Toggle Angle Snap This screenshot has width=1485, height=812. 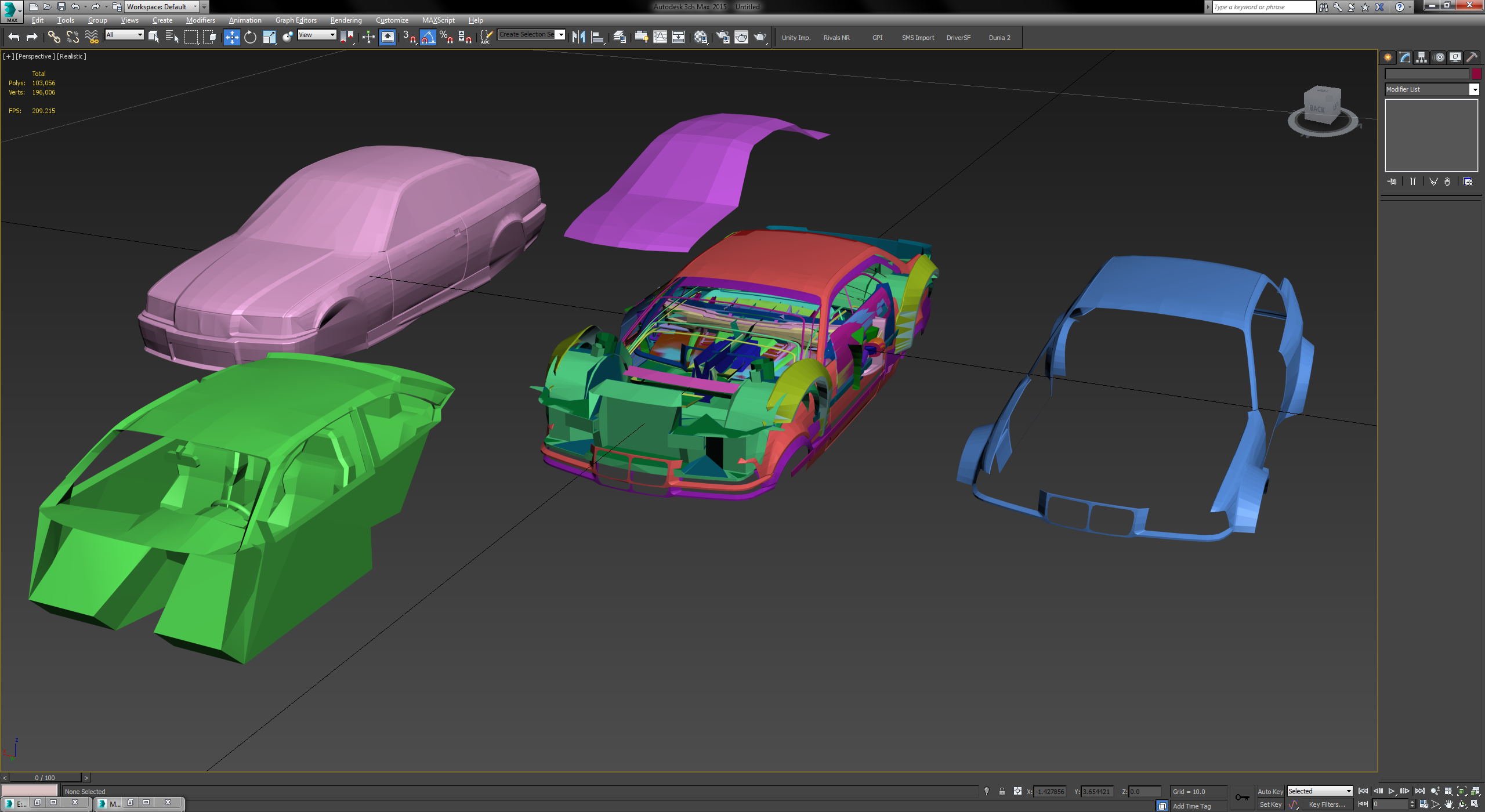tap(427, 36)
